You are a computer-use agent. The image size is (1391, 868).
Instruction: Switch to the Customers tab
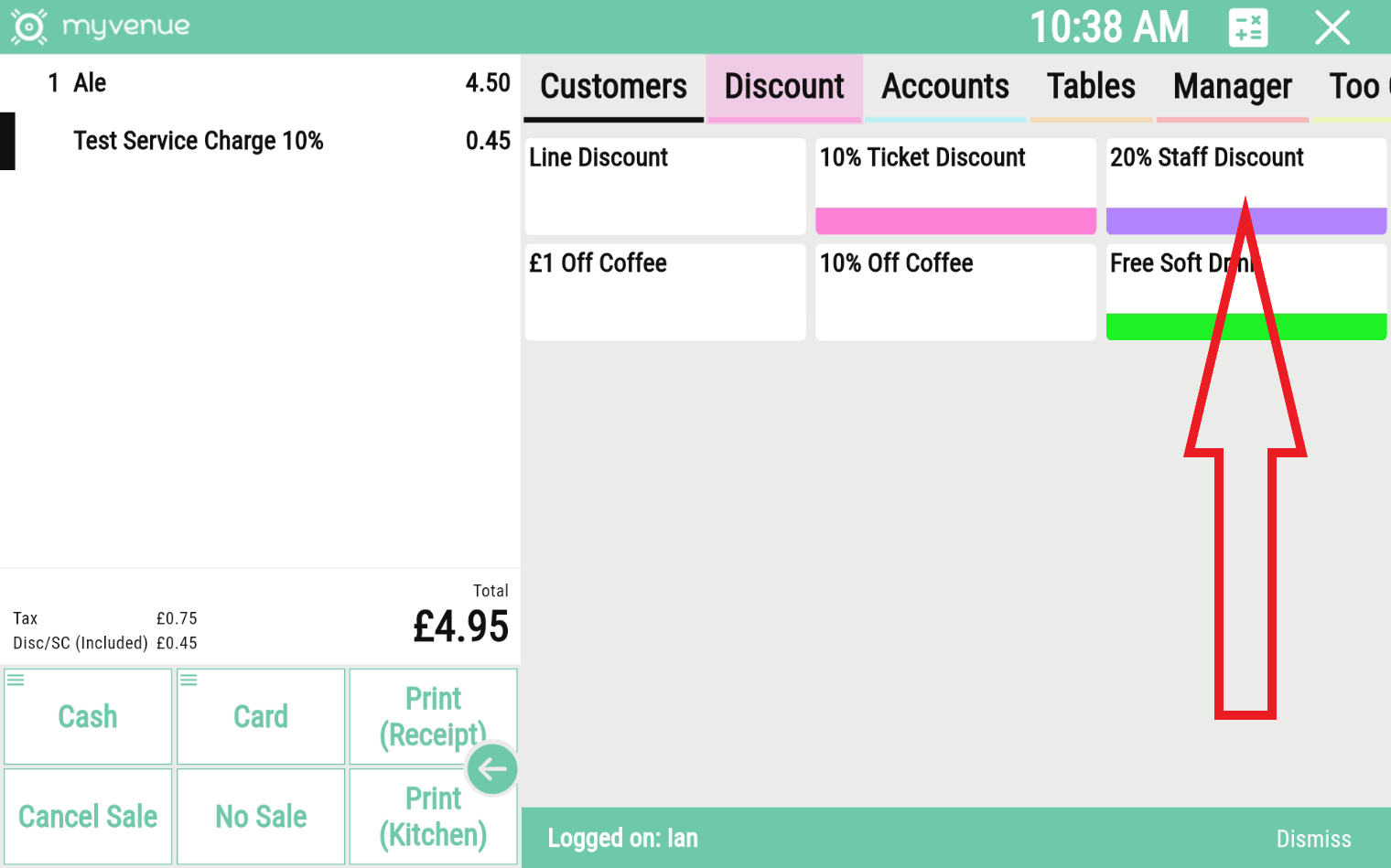613,86
